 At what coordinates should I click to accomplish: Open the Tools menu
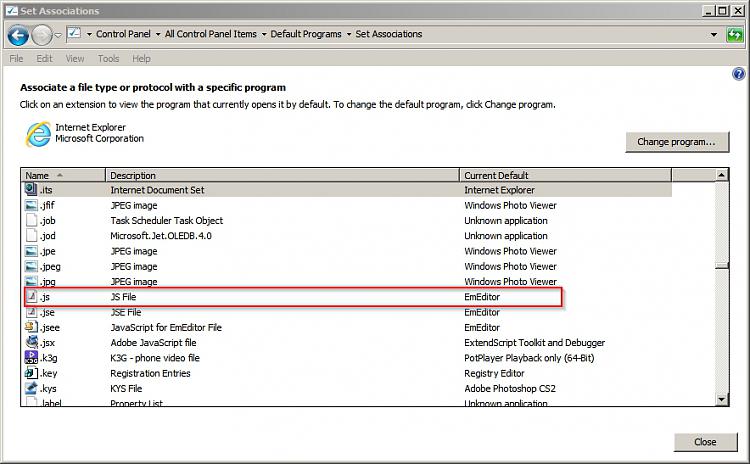pyautogui.click(x=109, y=58)
